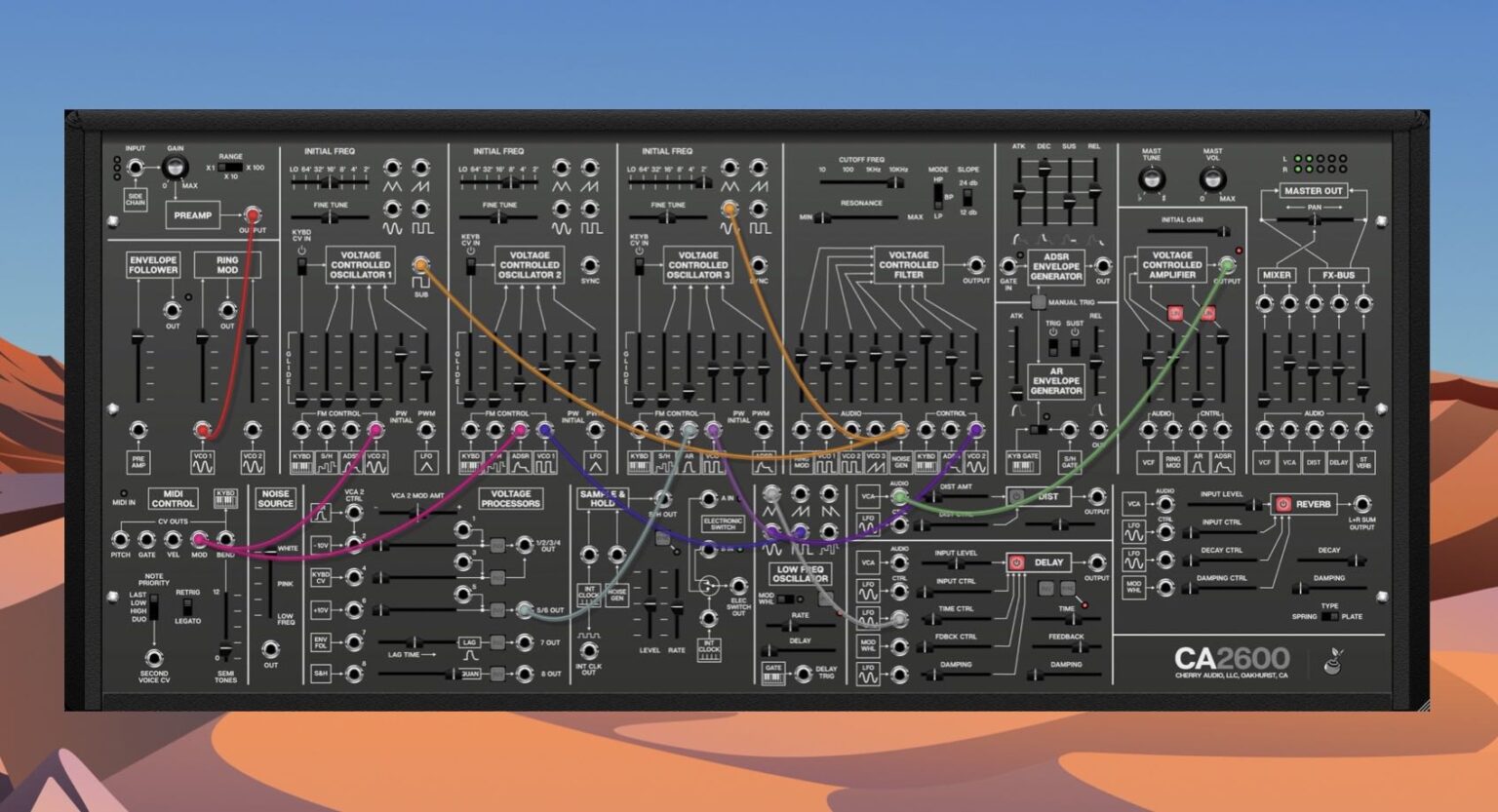Switch the reverb TYPE from SPRING to PLATE
The height and width of the screenshot is (812, 1498).
[x=1328, y=615]
